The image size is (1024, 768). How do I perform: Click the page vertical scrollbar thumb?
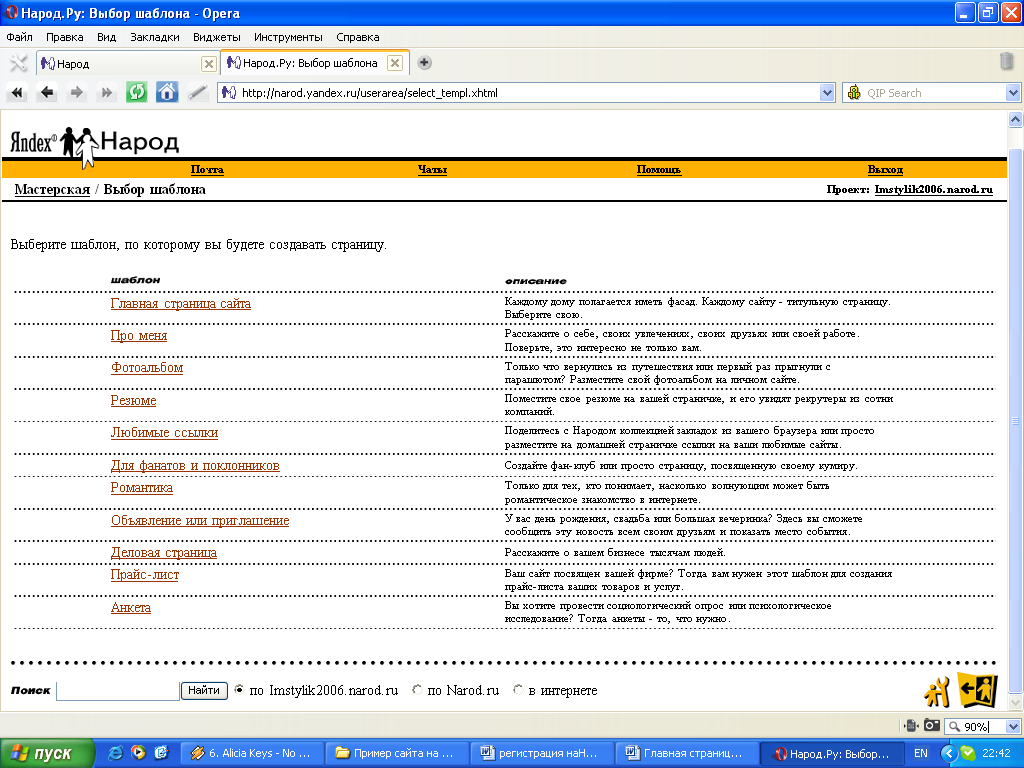[1015, 421]
